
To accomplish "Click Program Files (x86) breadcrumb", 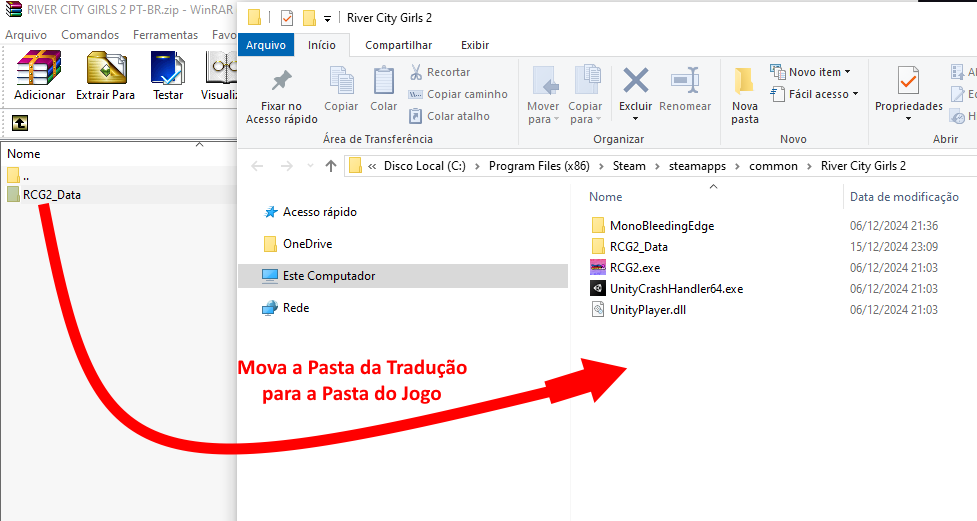I will coord(539,166).
